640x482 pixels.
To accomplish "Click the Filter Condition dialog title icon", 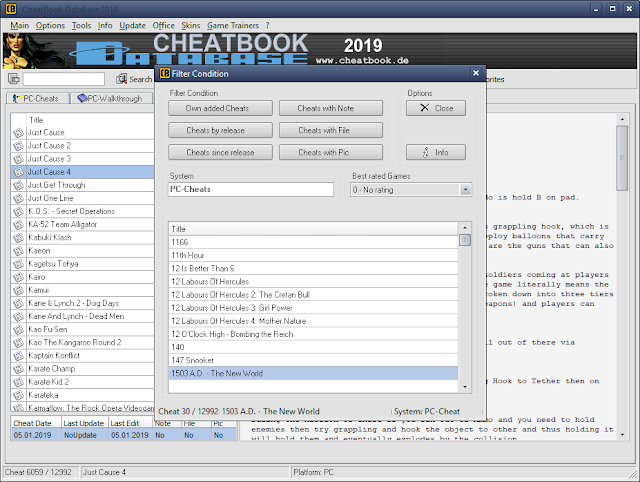I will pyautogui.click(x=164, y=73).
